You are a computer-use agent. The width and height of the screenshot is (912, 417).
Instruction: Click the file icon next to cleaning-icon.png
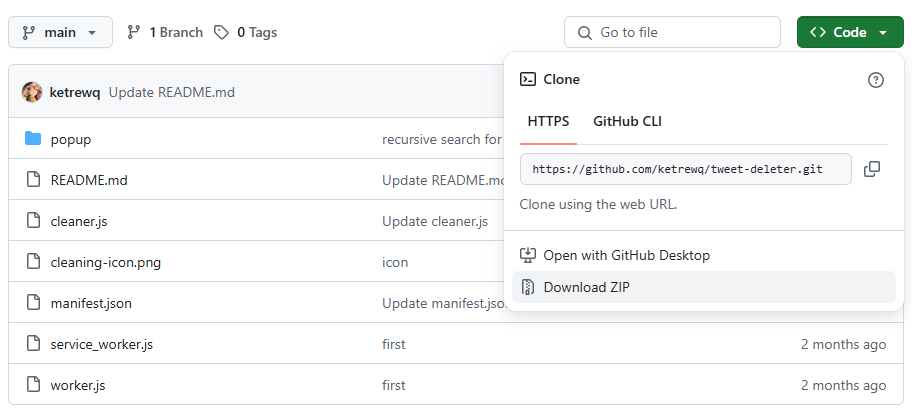click(34, 262)
